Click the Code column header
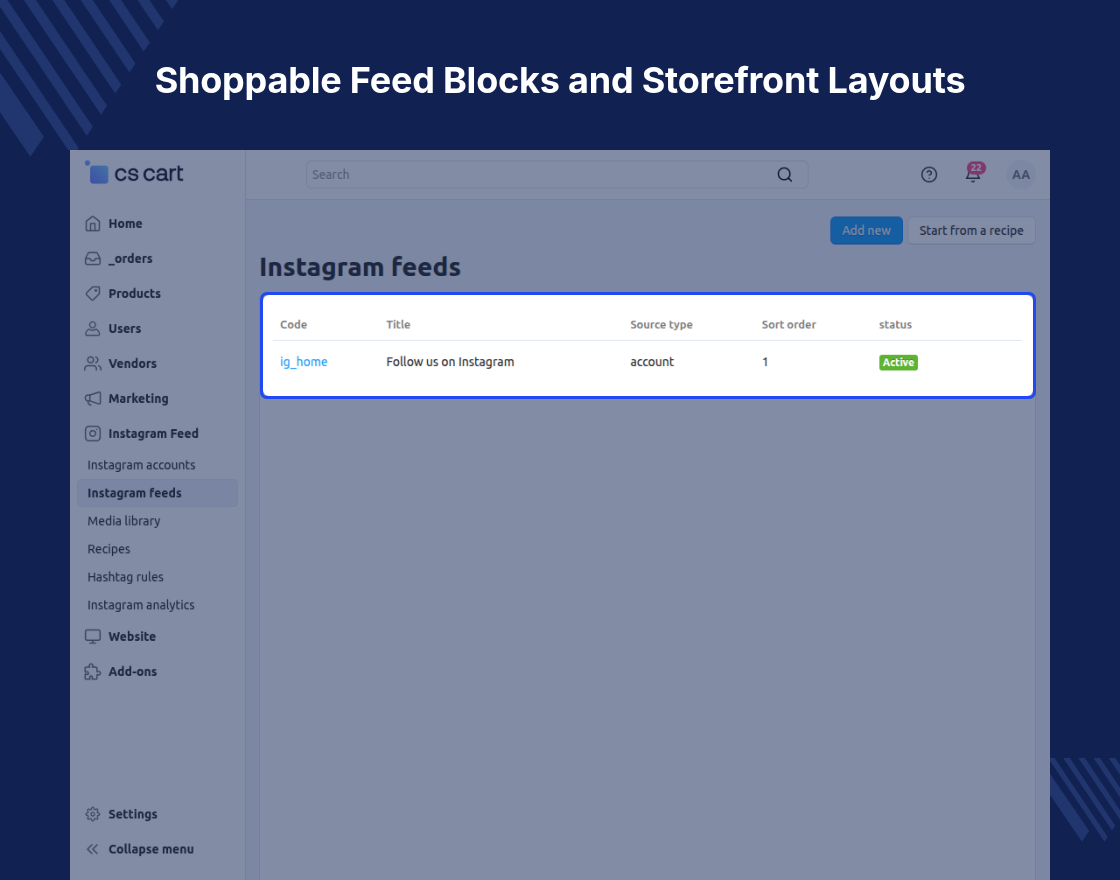The image size is (1120, 880). pyautogui.click(x=294, y=324)
